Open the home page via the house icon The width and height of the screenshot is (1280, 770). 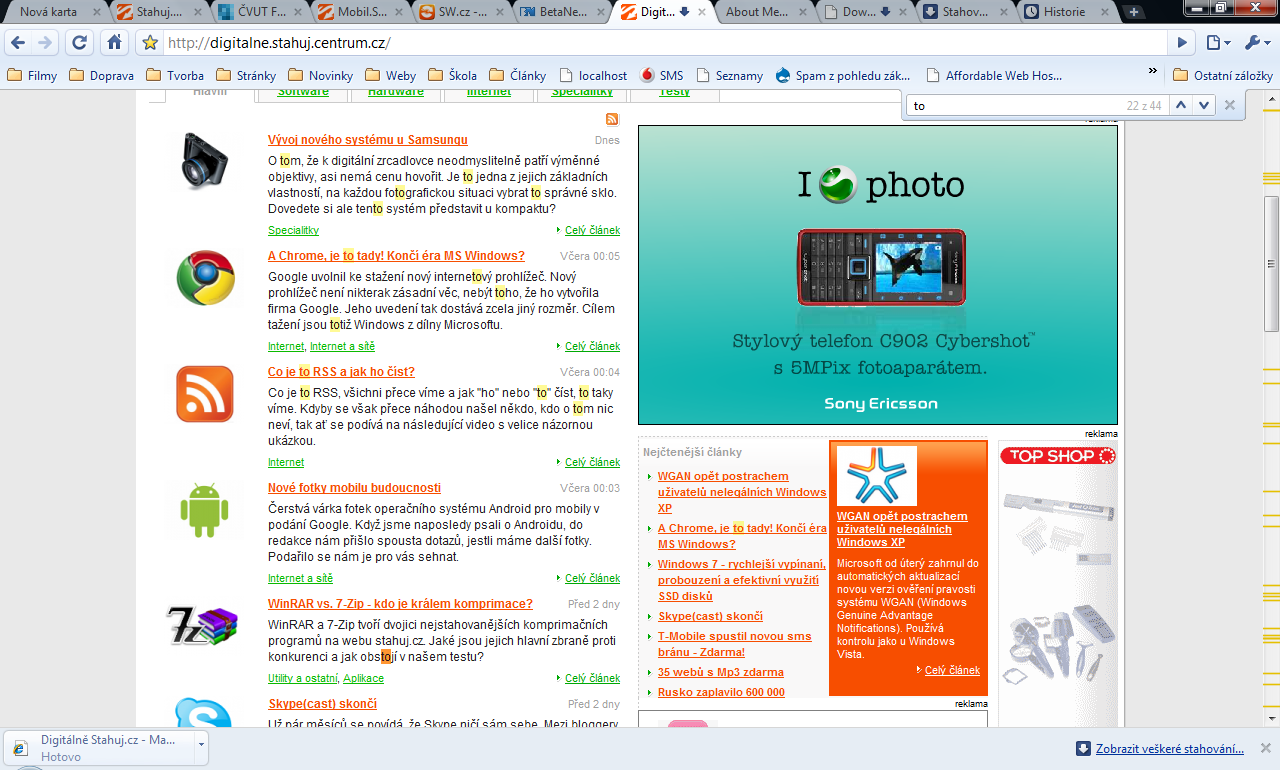(115, 43)
